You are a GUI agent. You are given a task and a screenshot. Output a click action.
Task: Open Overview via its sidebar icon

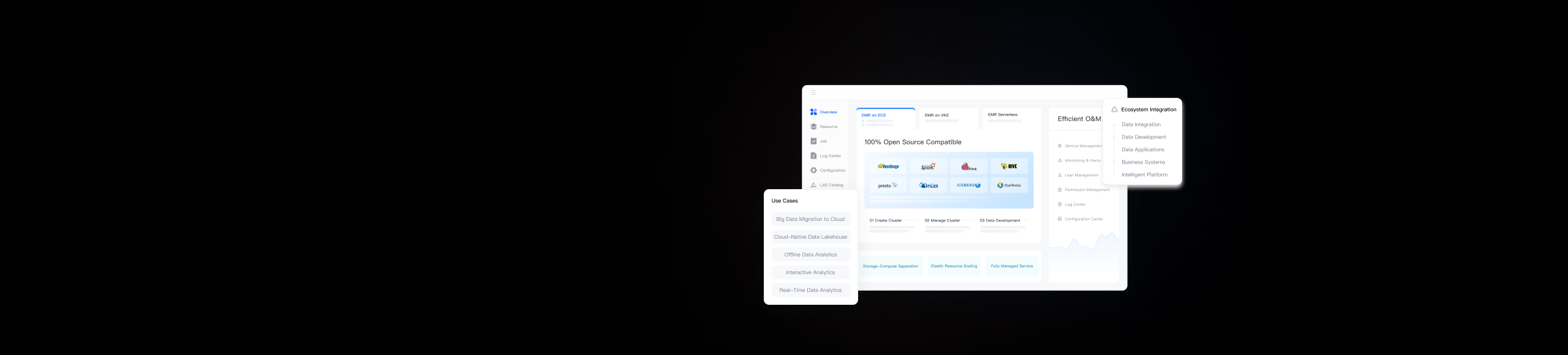pyautogui.click(x=813, y=112)
